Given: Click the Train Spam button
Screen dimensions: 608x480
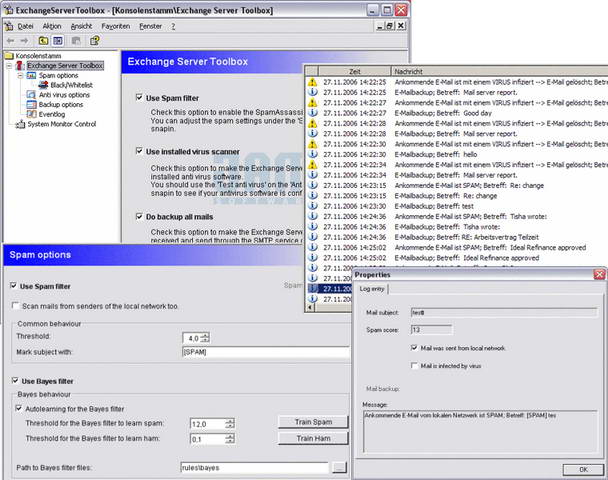Looking at the screenshot, I should [313, 422].
